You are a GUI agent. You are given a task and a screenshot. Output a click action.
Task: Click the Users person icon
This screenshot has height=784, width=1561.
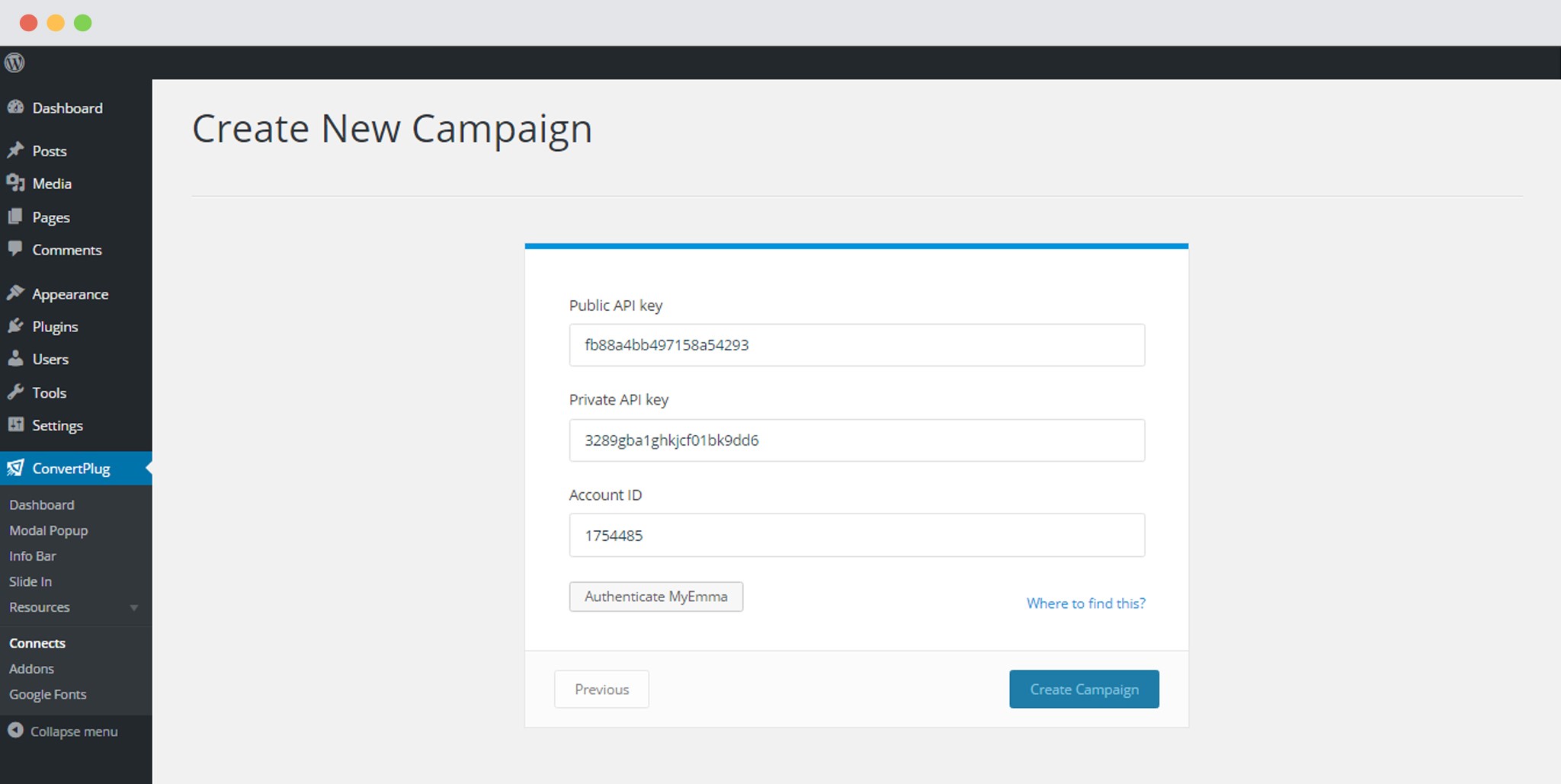click(x=15, y=359)
